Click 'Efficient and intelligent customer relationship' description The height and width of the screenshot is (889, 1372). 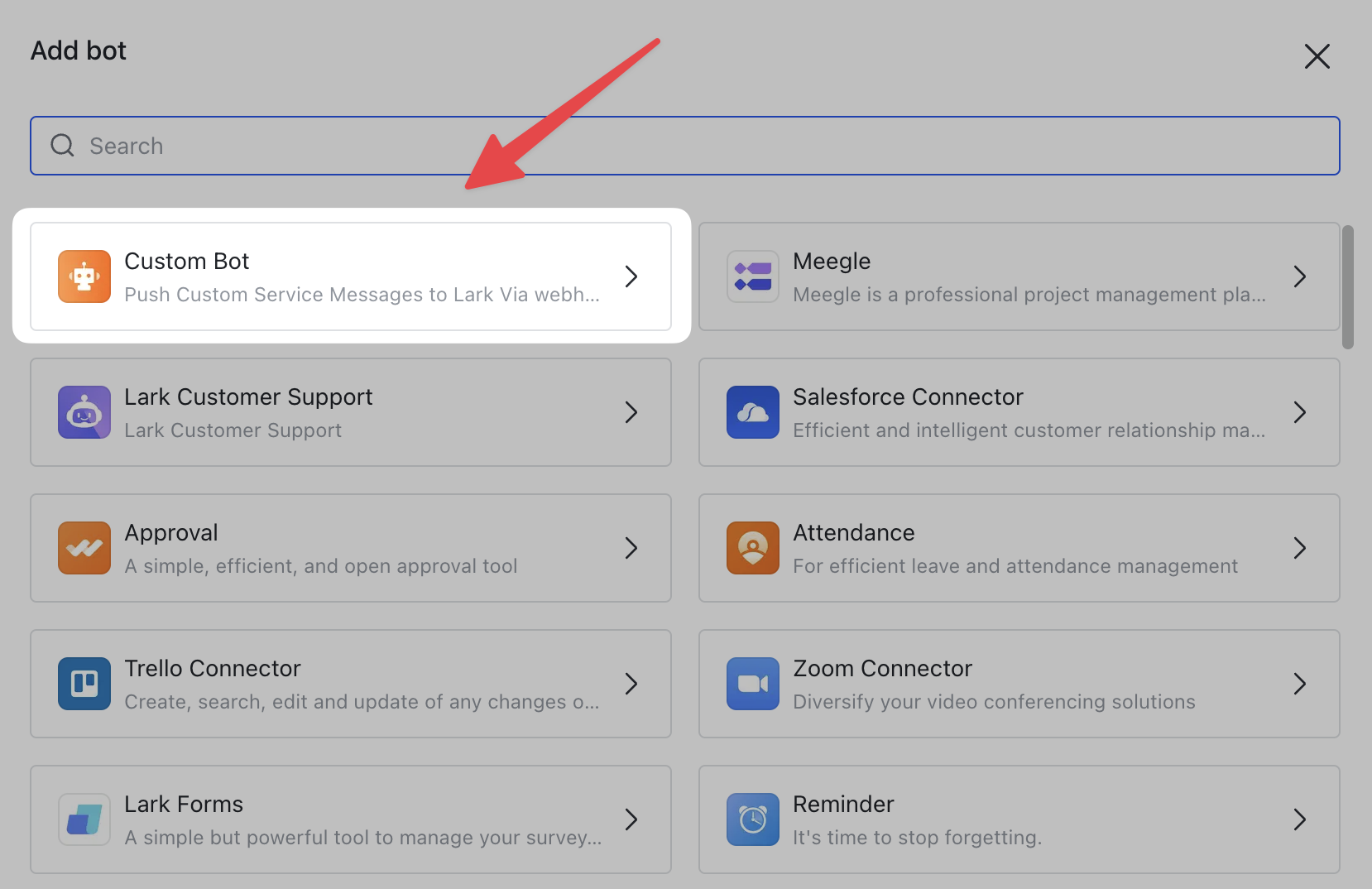(x=1029, y=430)
